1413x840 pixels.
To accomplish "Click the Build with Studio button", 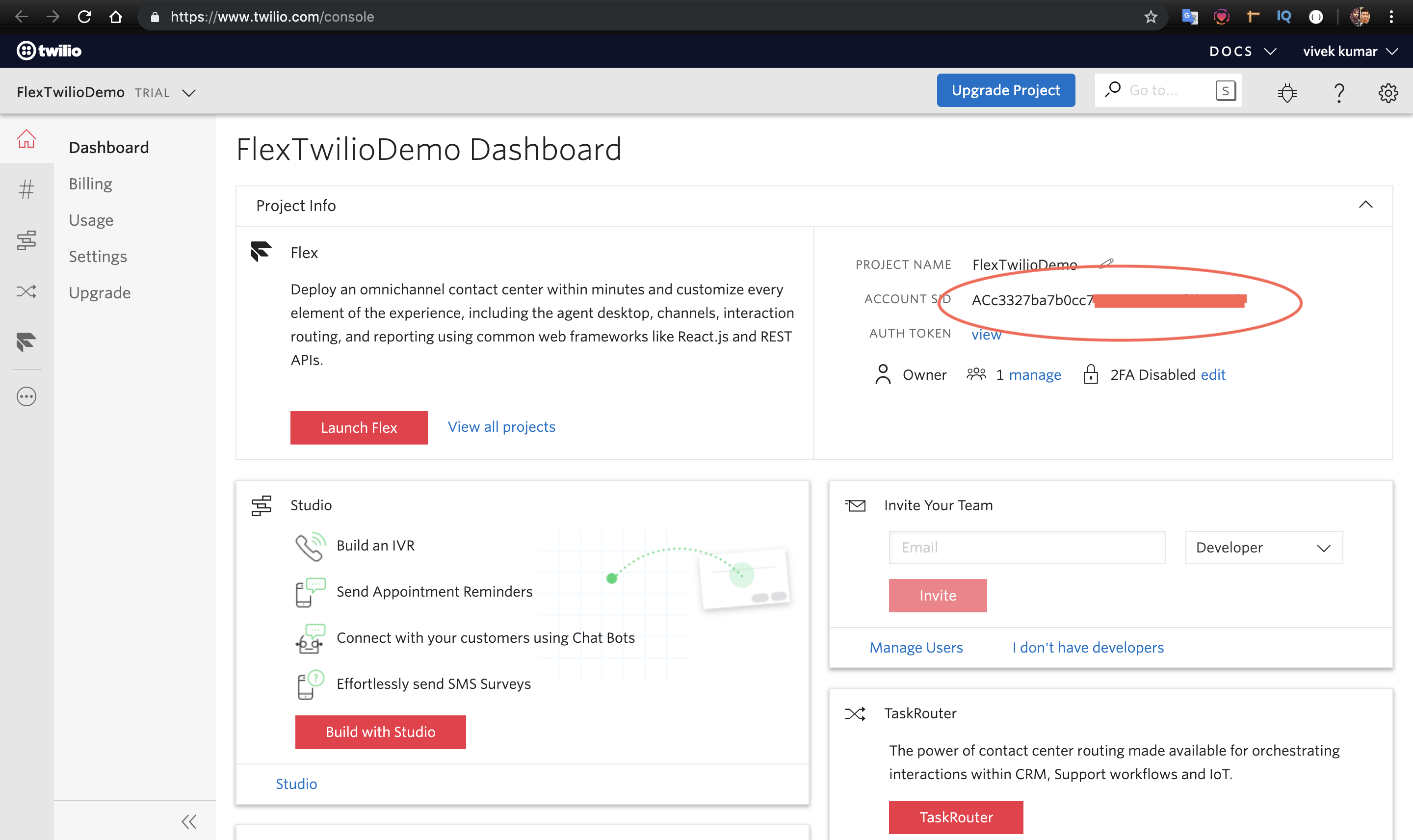I will click(x=380, y=732).
